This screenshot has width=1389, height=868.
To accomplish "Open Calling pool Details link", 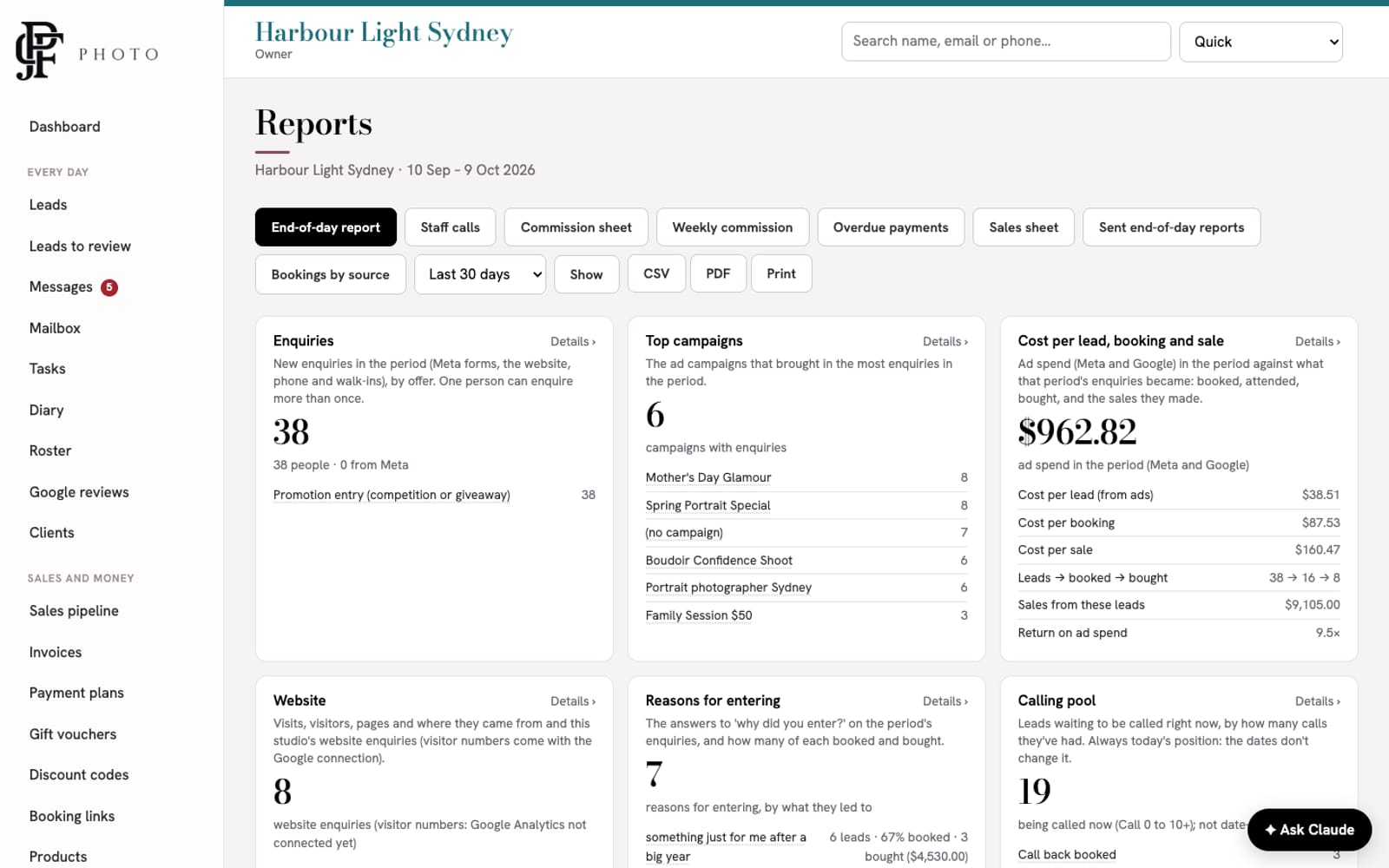I will (1318, 701).
